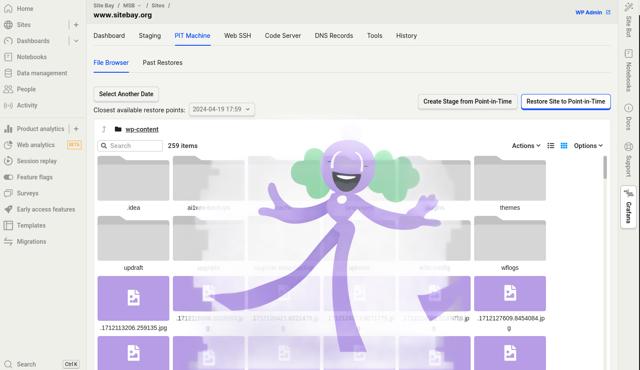Switch to list view

pyautogui.click(x=551, y=146)
